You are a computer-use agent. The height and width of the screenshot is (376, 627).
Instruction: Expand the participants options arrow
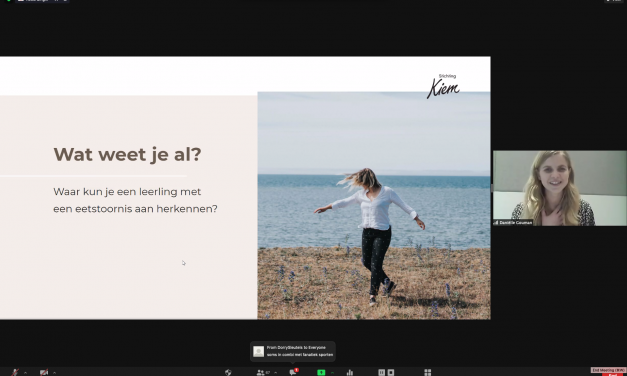(276, 373)
